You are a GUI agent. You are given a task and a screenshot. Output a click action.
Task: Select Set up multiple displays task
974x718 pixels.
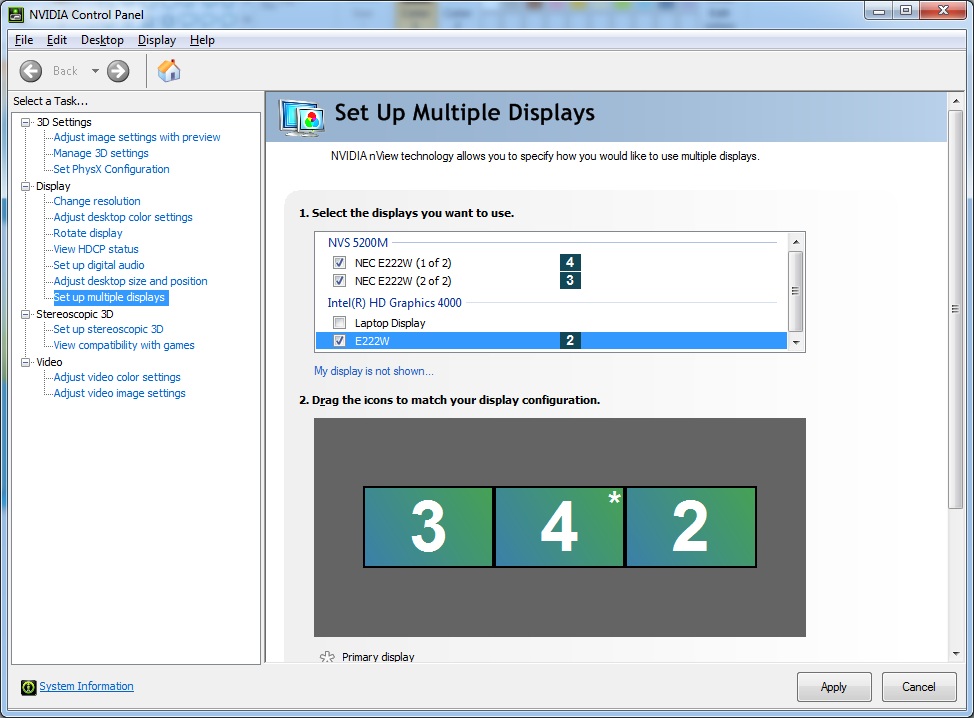[x=109, y=298]
